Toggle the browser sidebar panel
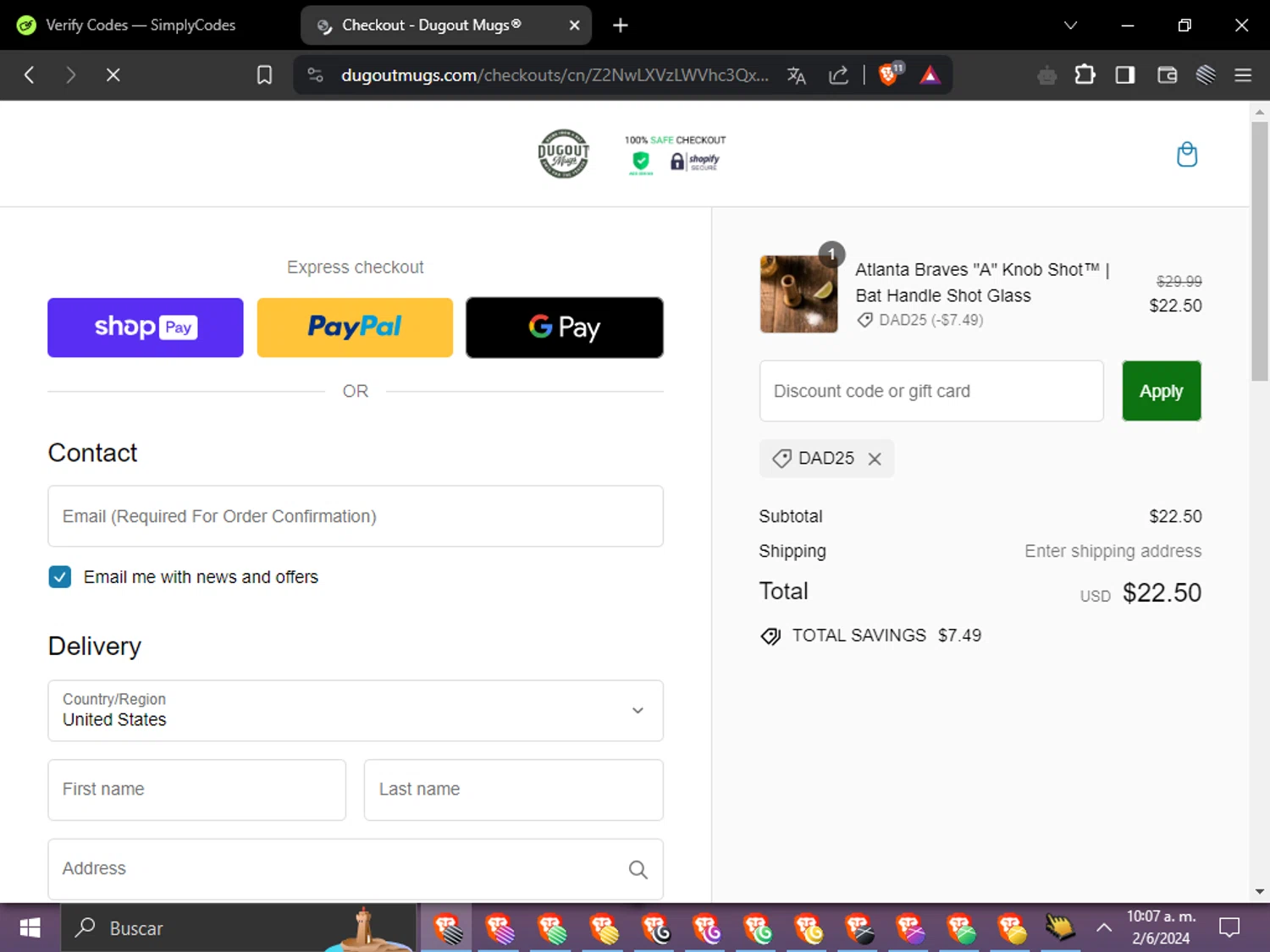 pos(1125,75)
